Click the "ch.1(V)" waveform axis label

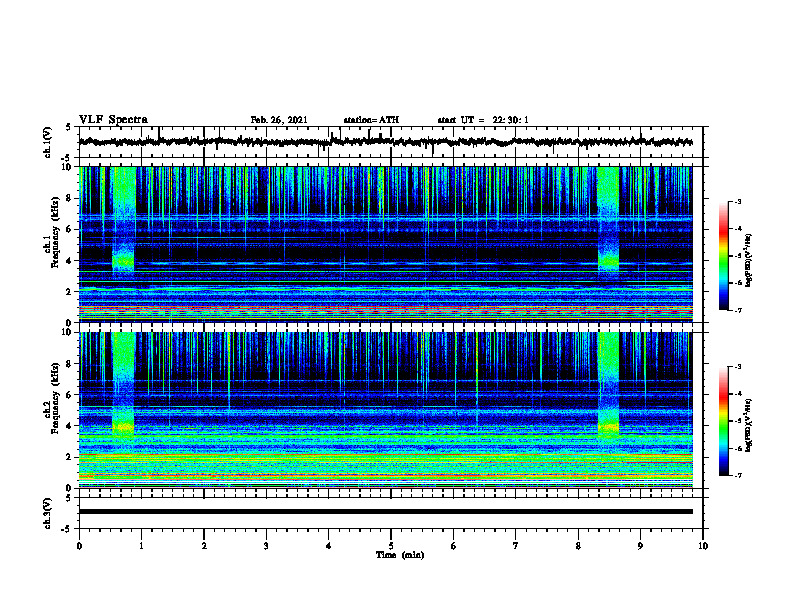pos(48,142)
